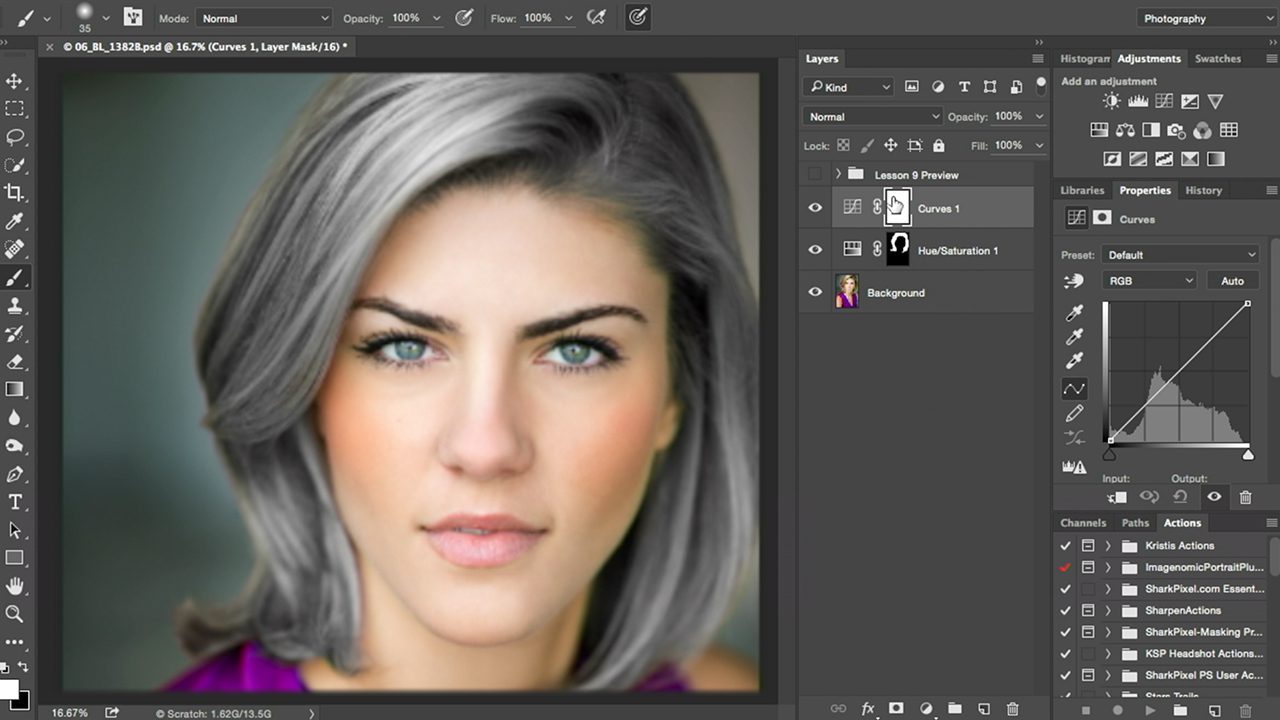Select the Rectangular Marquee tool
The width and height of the screenshot is (1280, 720).
coord(15,109)
